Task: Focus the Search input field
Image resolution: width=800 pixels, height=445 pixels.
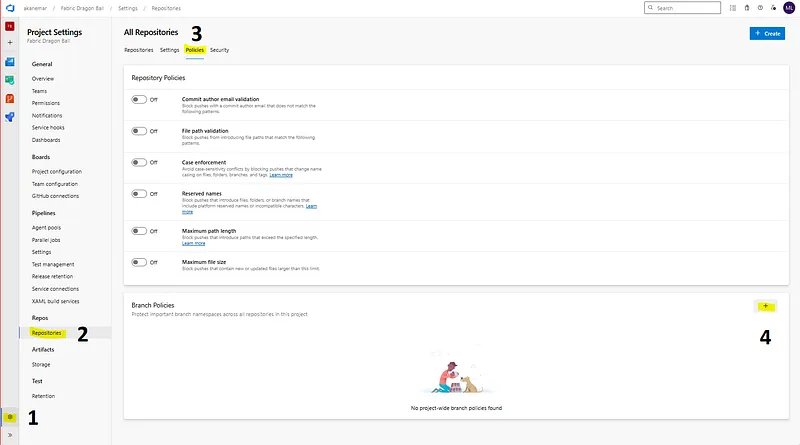Action: (x=682, y=8)
